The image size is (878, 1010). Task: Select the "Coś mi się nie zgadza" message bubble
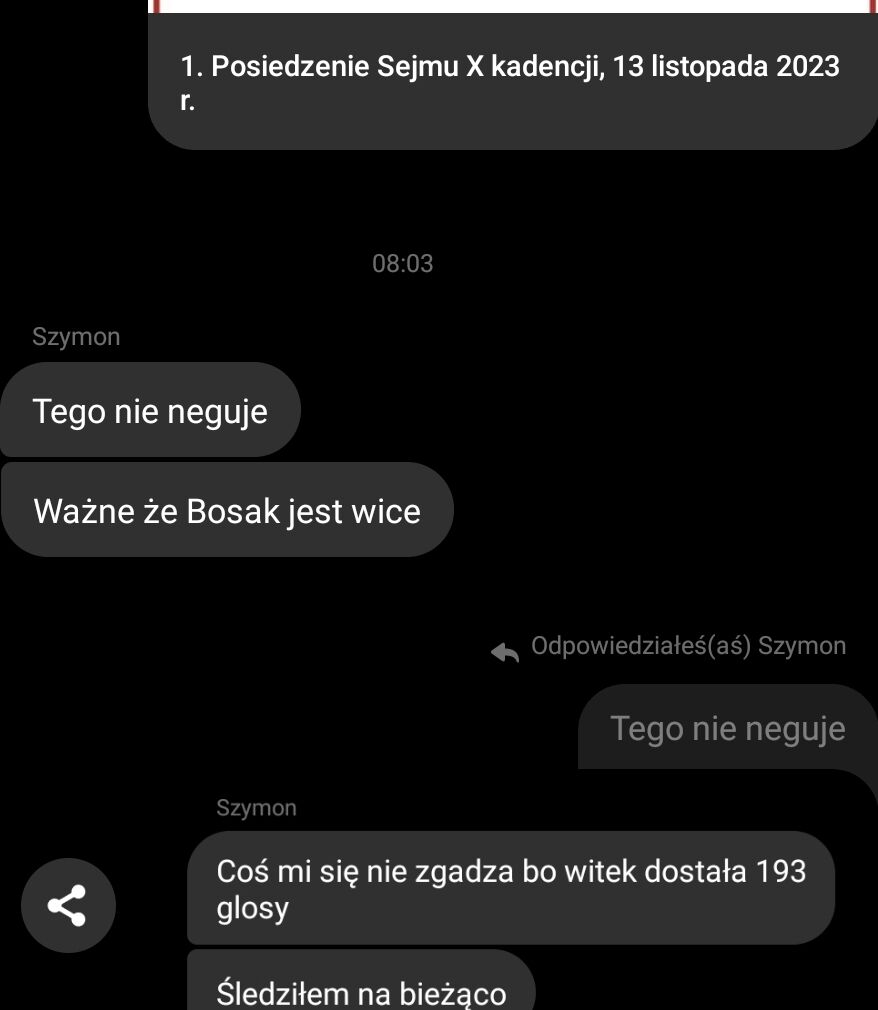click(511, 888)
